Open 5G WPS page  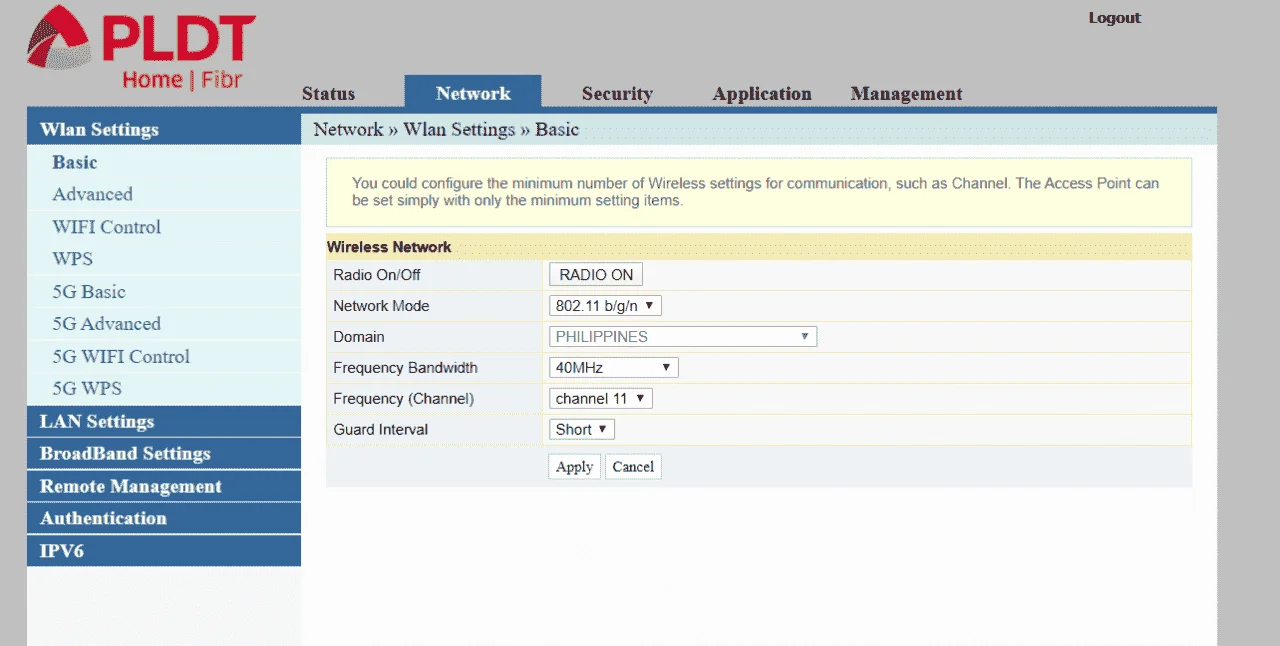tap(87, 388)
